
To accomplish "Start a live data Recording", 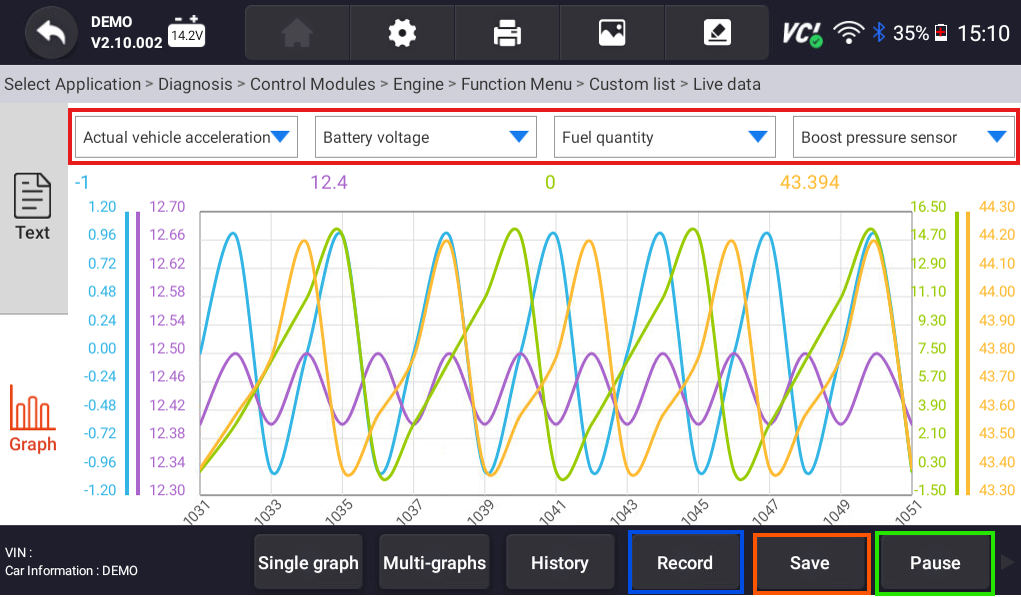I will 685,562.
